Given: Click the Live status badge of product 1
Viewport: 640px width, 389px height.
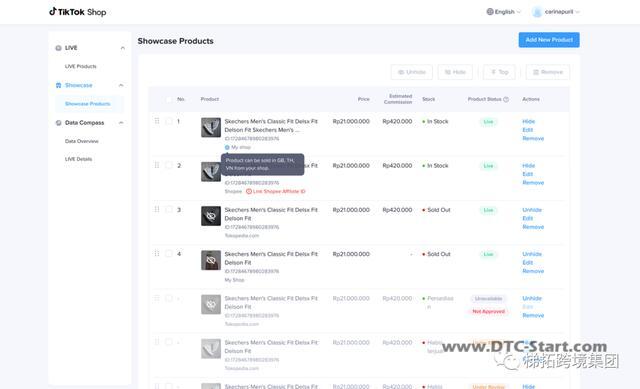Looking at the screenshot, I should [x=488, y=122].
